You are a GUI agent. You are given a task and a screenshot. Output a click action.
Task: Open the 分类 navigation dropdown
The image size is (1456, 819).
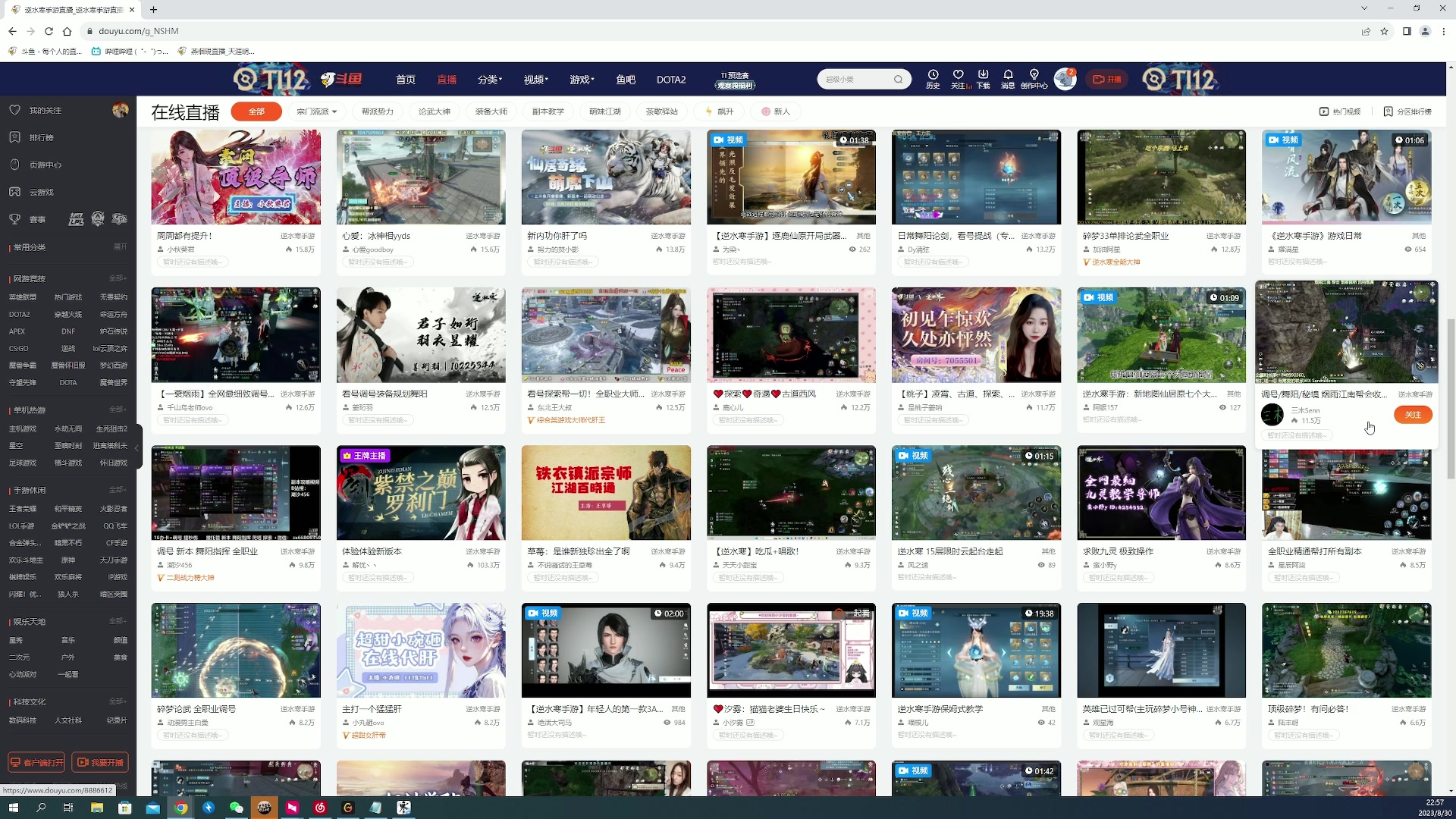pos(488,79)
